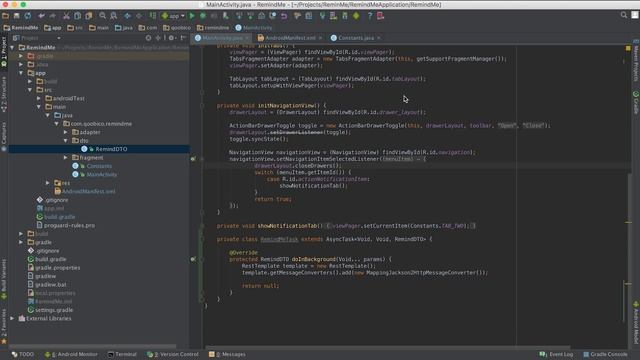Open the Event Log
Screen dimensions: 640x360
(556, 354)
